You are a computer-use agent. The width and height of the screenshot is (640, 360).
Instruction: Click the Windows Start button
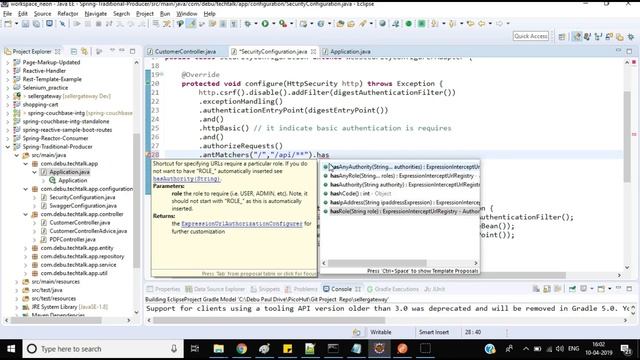point(11,349)
